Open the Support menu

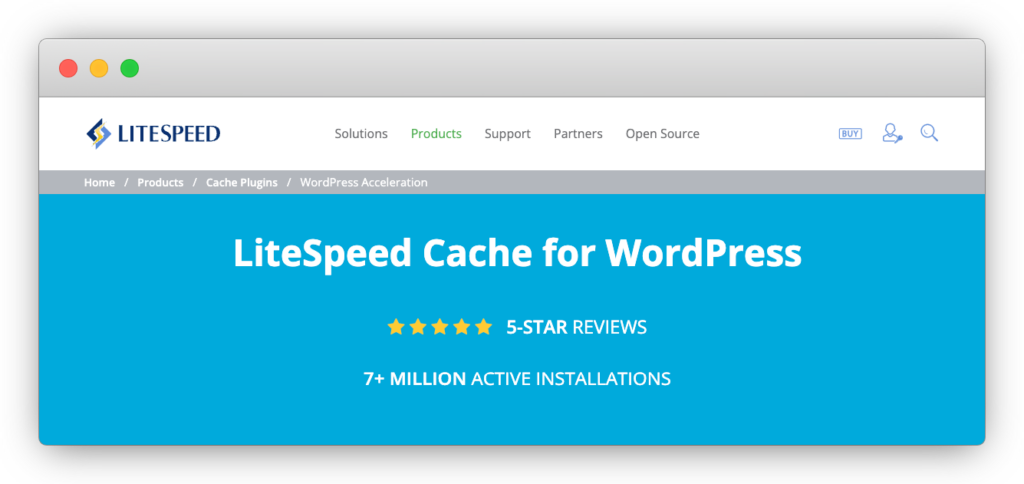507,134
